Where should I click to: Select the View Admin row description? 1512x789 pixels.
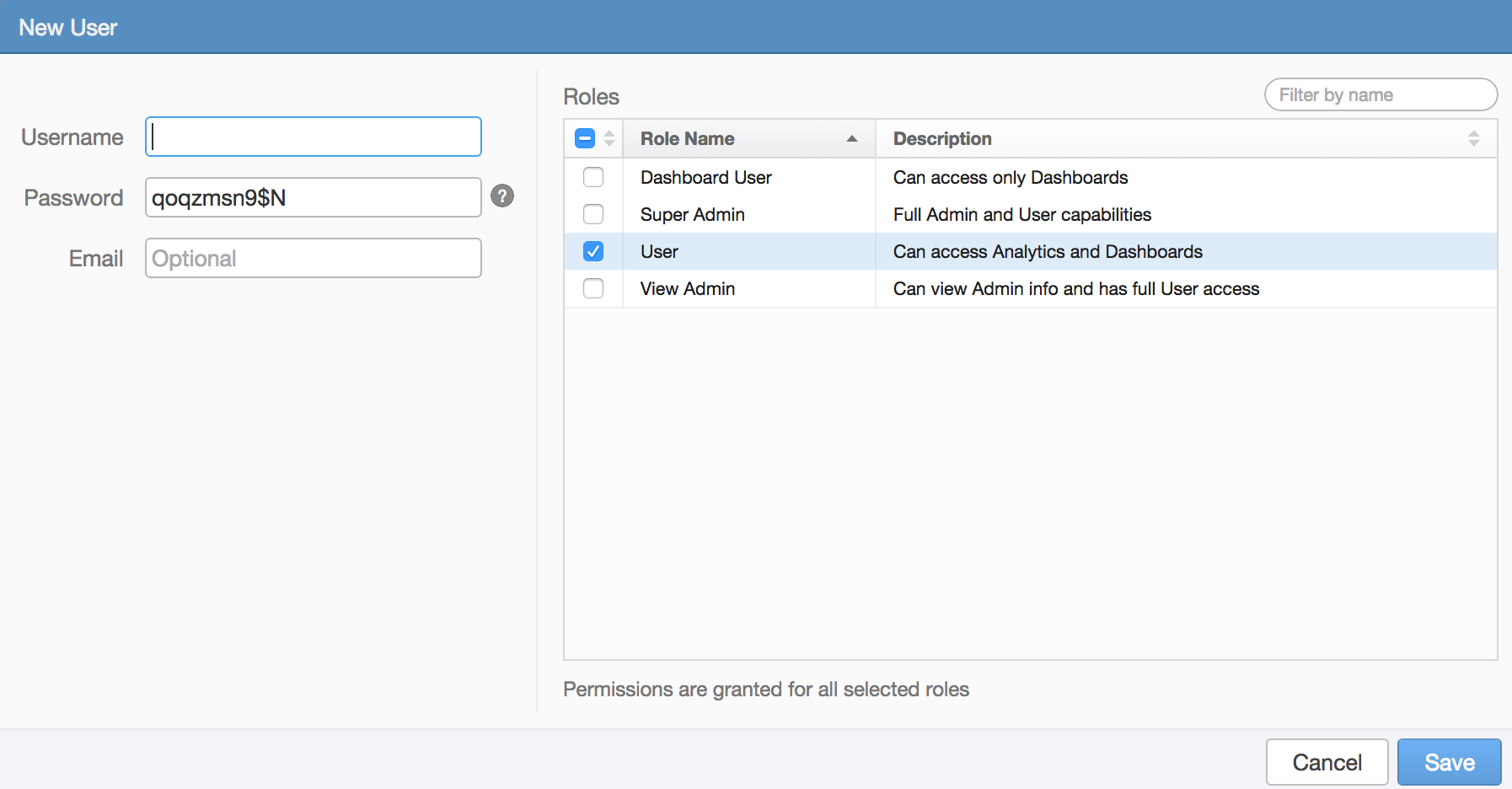1075,288
